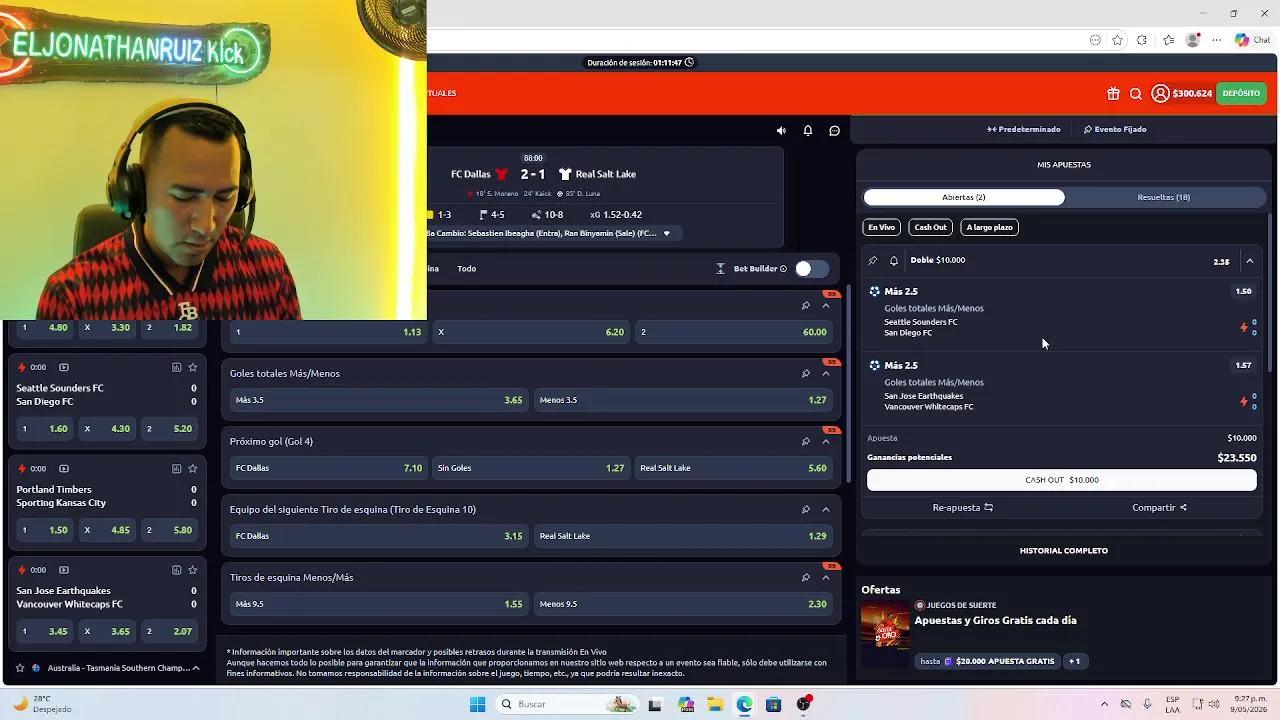Click the Bet Builder info icon

point(783,269)
